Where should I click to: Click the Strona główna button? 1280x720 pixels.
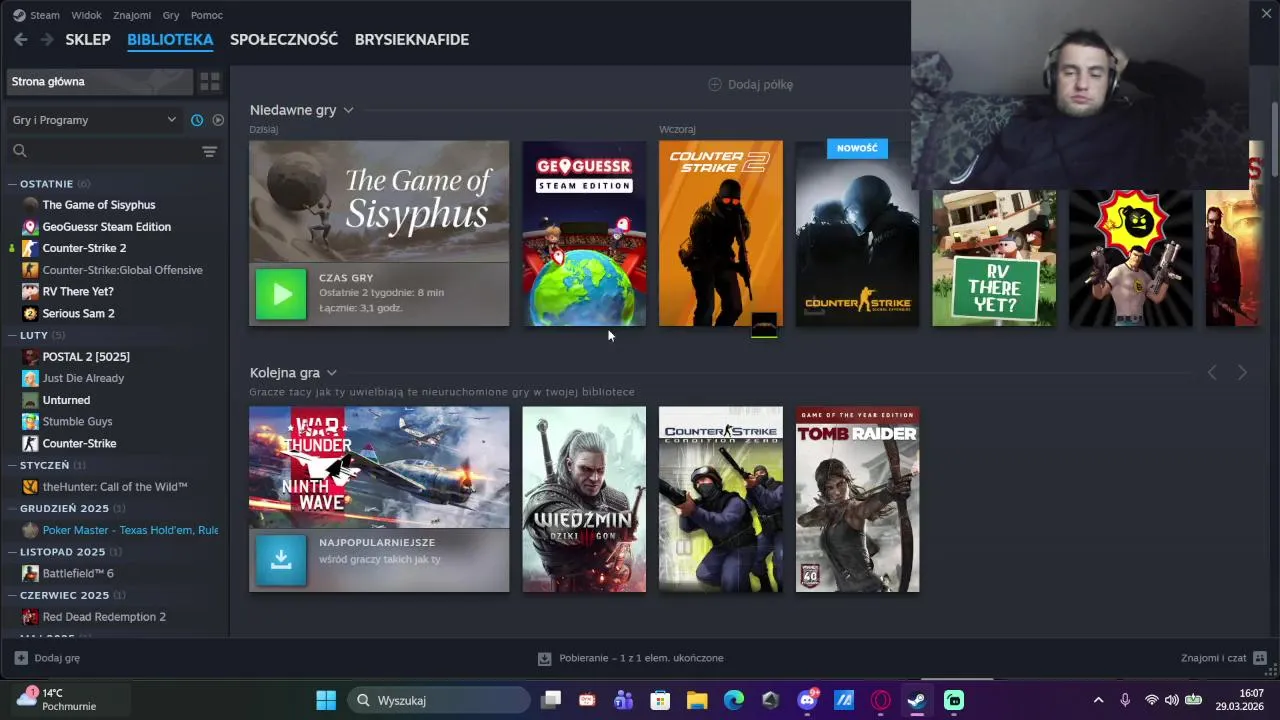pos(99,82)
